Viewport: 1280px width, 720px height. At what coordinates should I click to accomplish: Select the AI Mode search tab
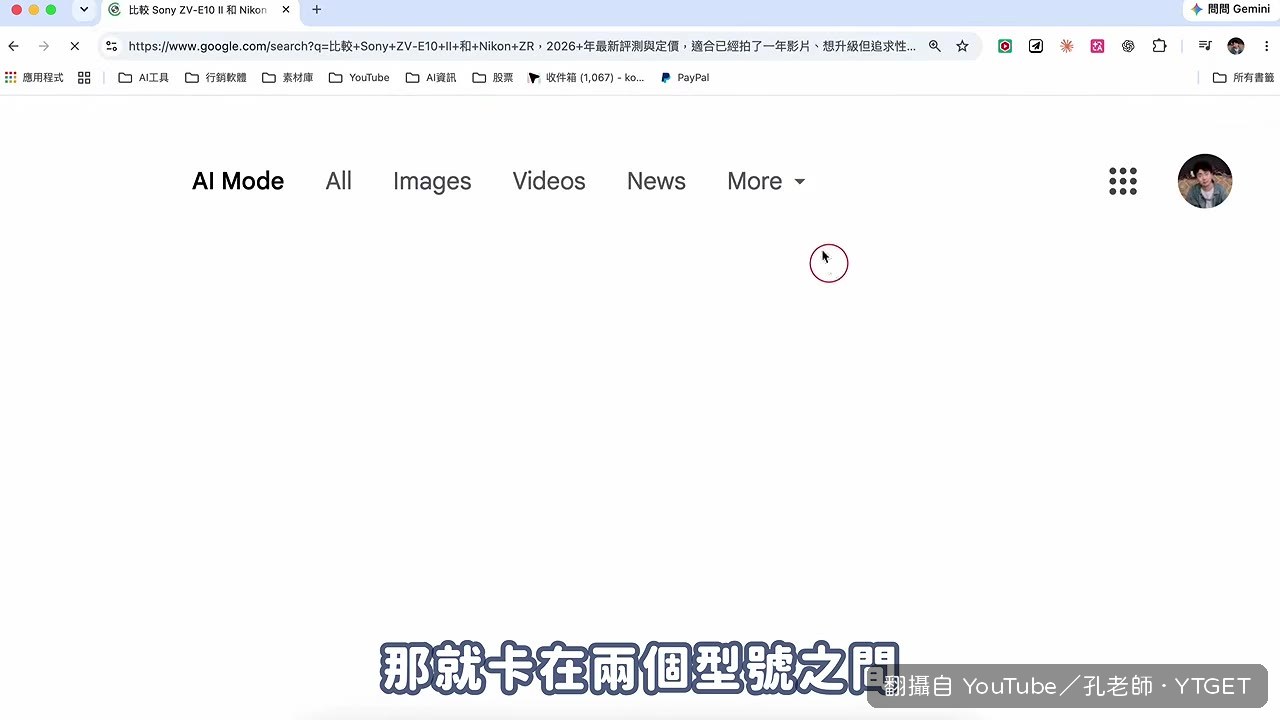click(x=238, y=181)
